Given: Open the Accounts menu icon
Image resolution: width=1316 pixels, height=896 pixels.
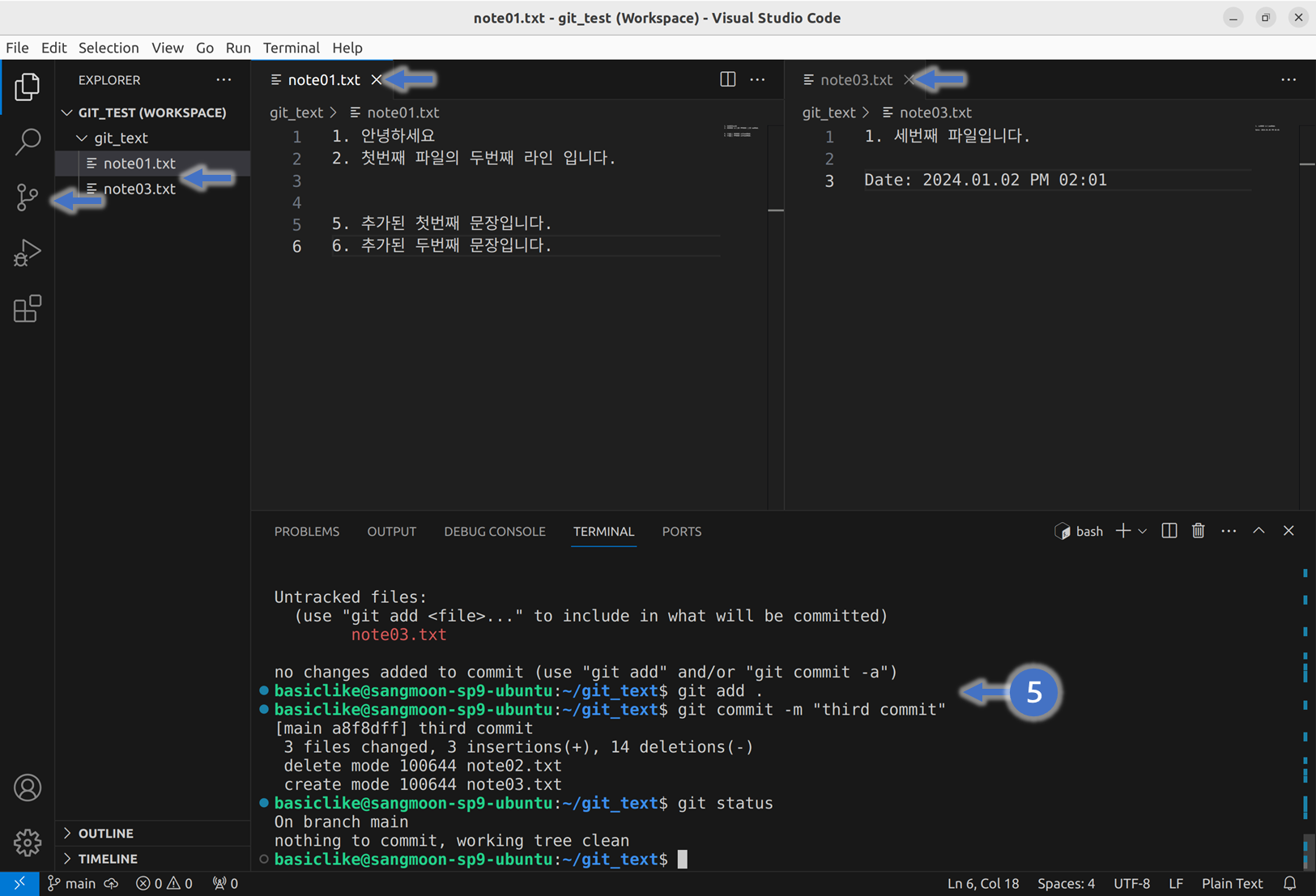Looking at the screenshot, I should pyautogui.click(x=27, y=788).
